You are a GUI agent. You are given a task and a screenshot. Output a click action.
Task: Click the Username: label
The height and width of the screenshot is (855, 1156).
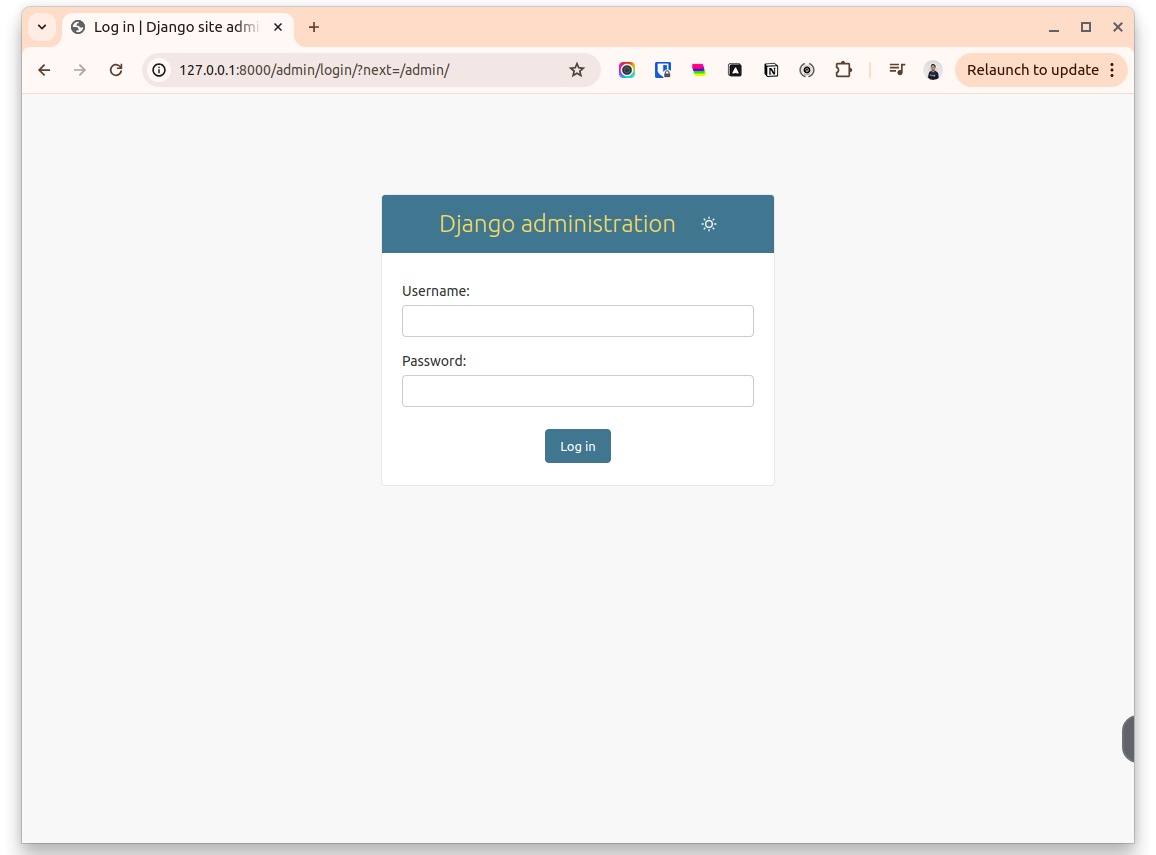coord(436,291)
